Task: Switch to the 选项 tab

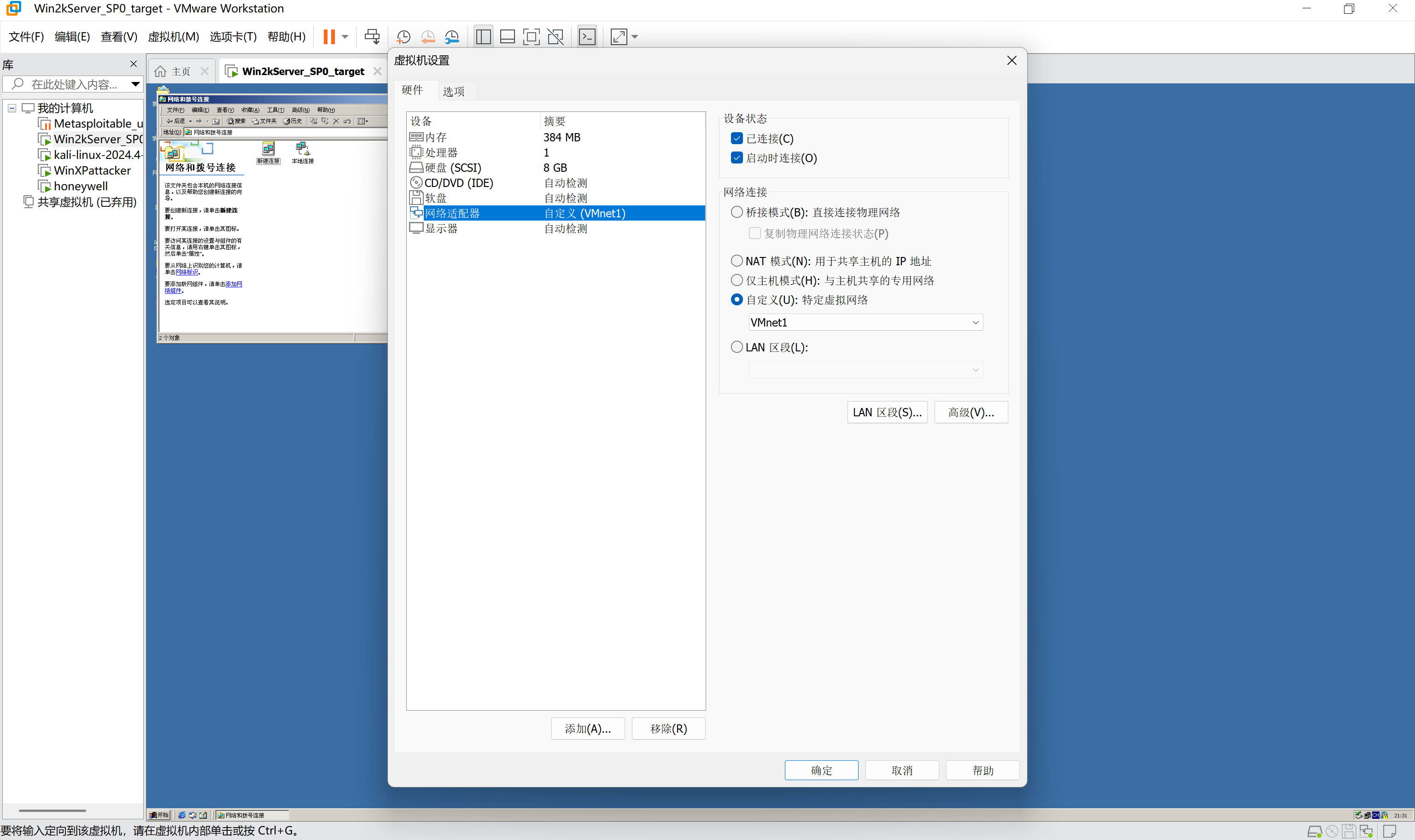Action: point(453,91)
